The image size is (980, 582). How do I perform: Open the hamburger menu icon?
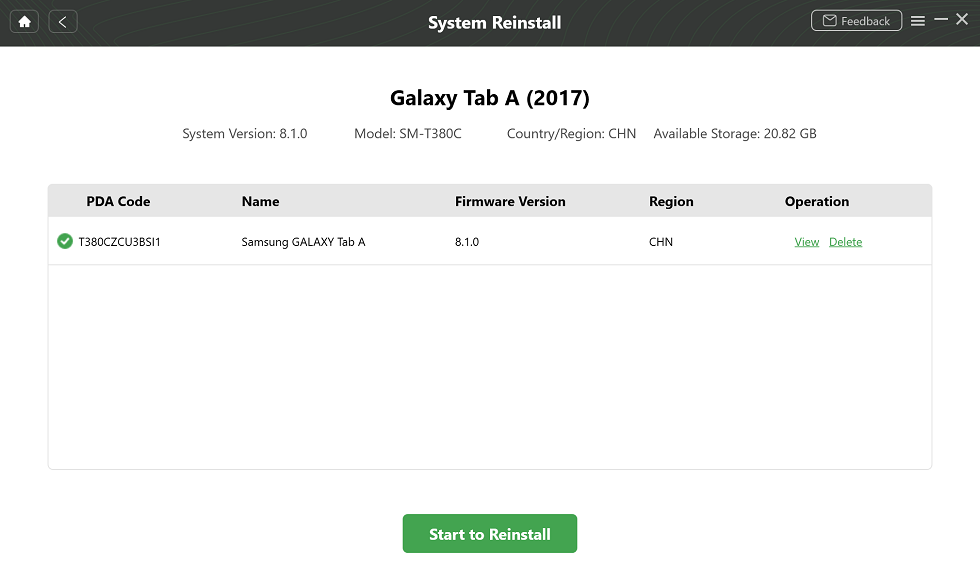pos(917,20)
